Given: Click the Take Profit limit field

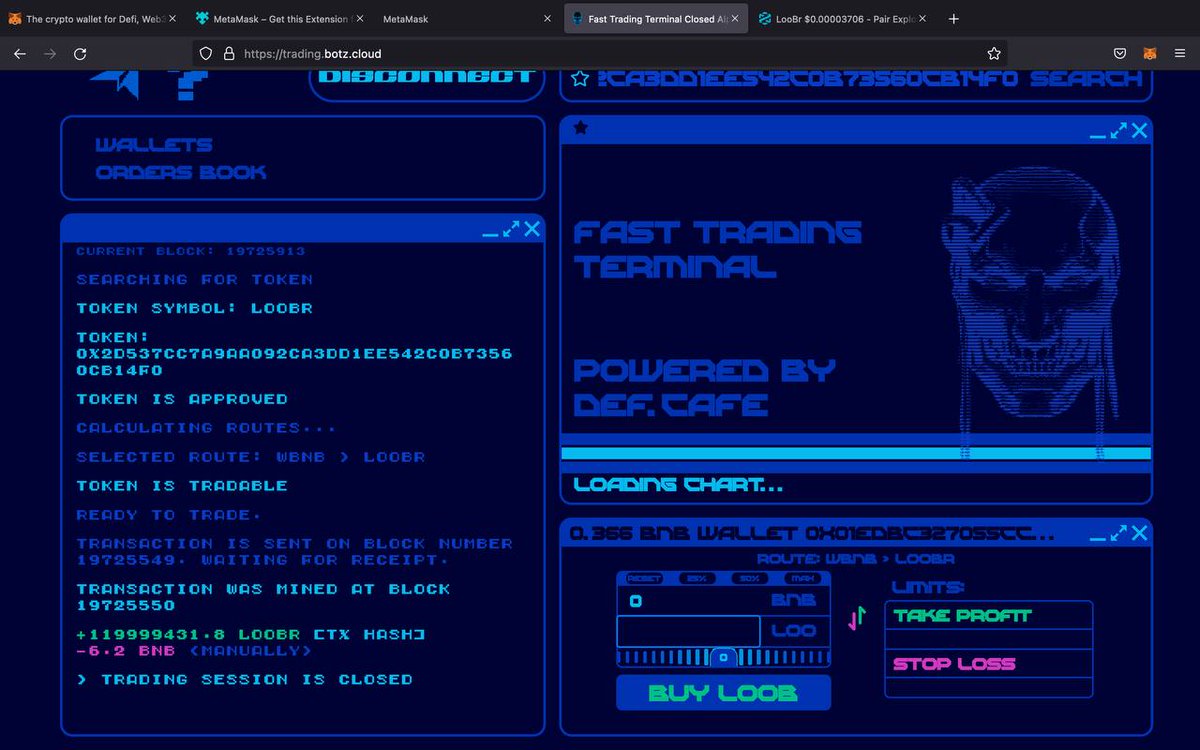Looking at the screenshot, I should (989, 638).
